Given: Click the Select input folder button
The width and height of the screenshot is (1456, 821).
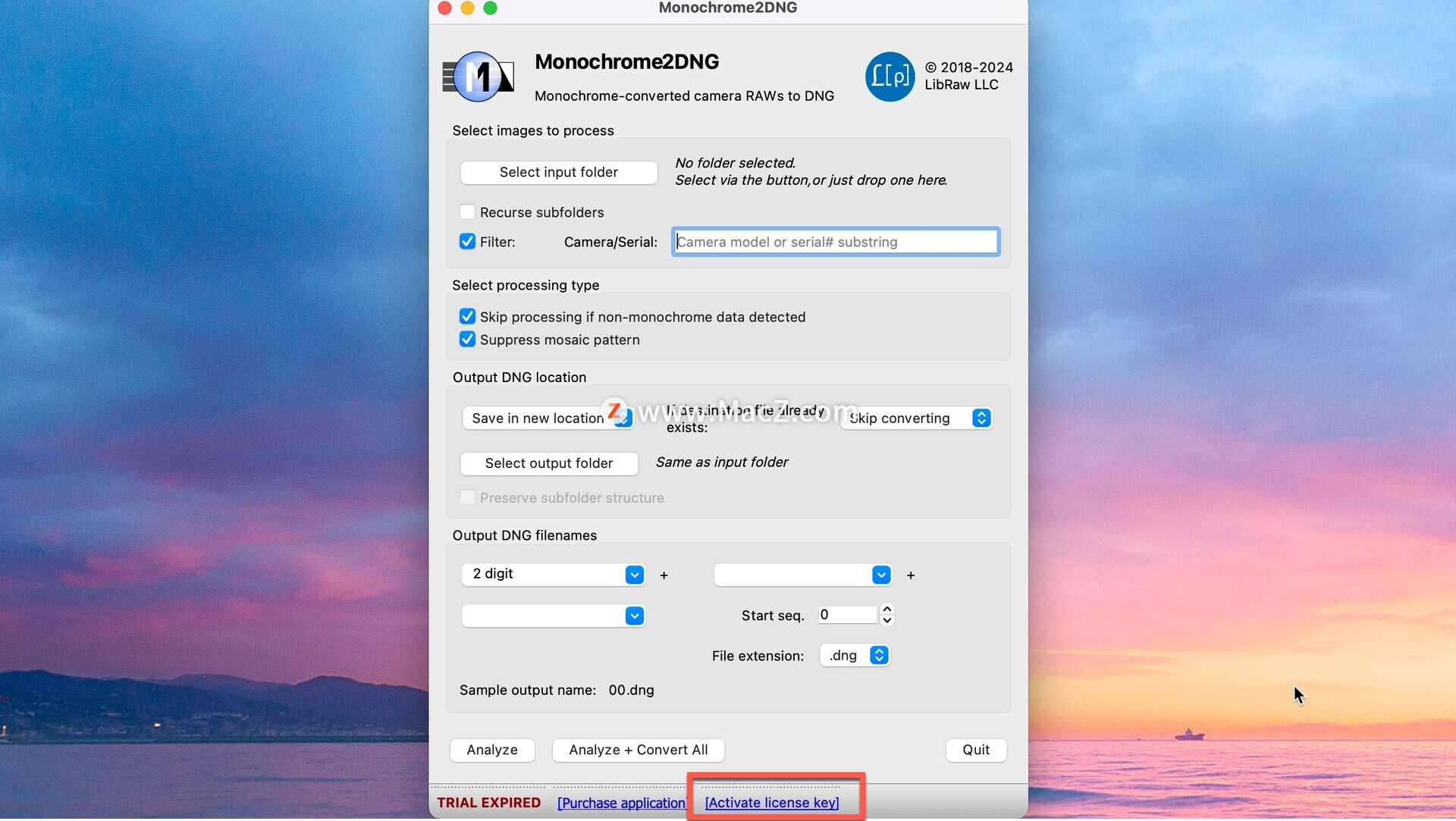Looking at the screenshot, I should tap(559, 172).
